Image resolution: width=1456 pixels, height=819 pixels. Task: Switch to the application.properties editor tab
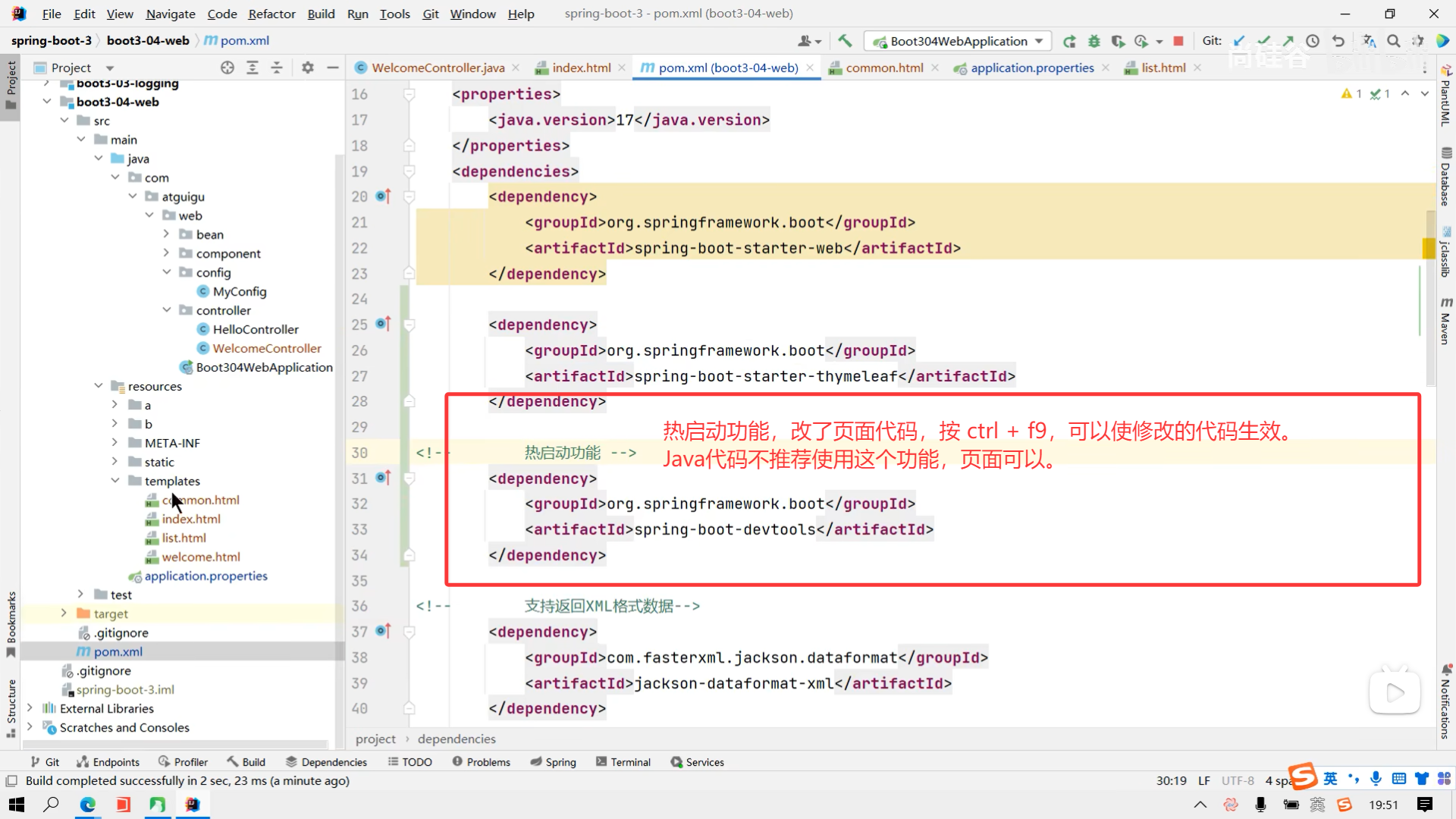pos(1031,67)
